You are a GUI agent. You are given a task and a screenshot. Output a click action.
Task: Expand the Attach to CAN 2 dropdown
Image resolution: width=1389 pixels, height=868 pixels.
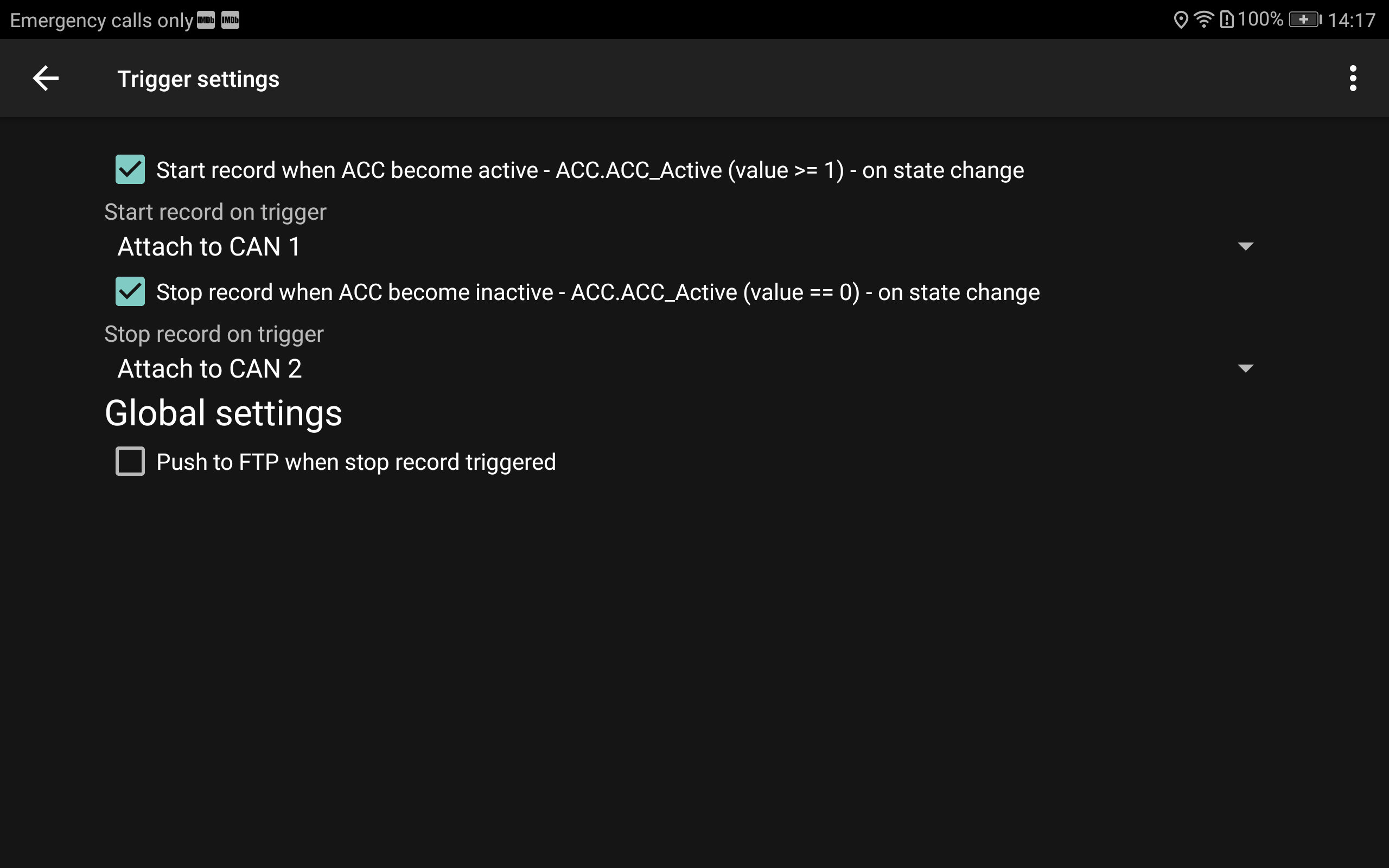click(683, 368)
